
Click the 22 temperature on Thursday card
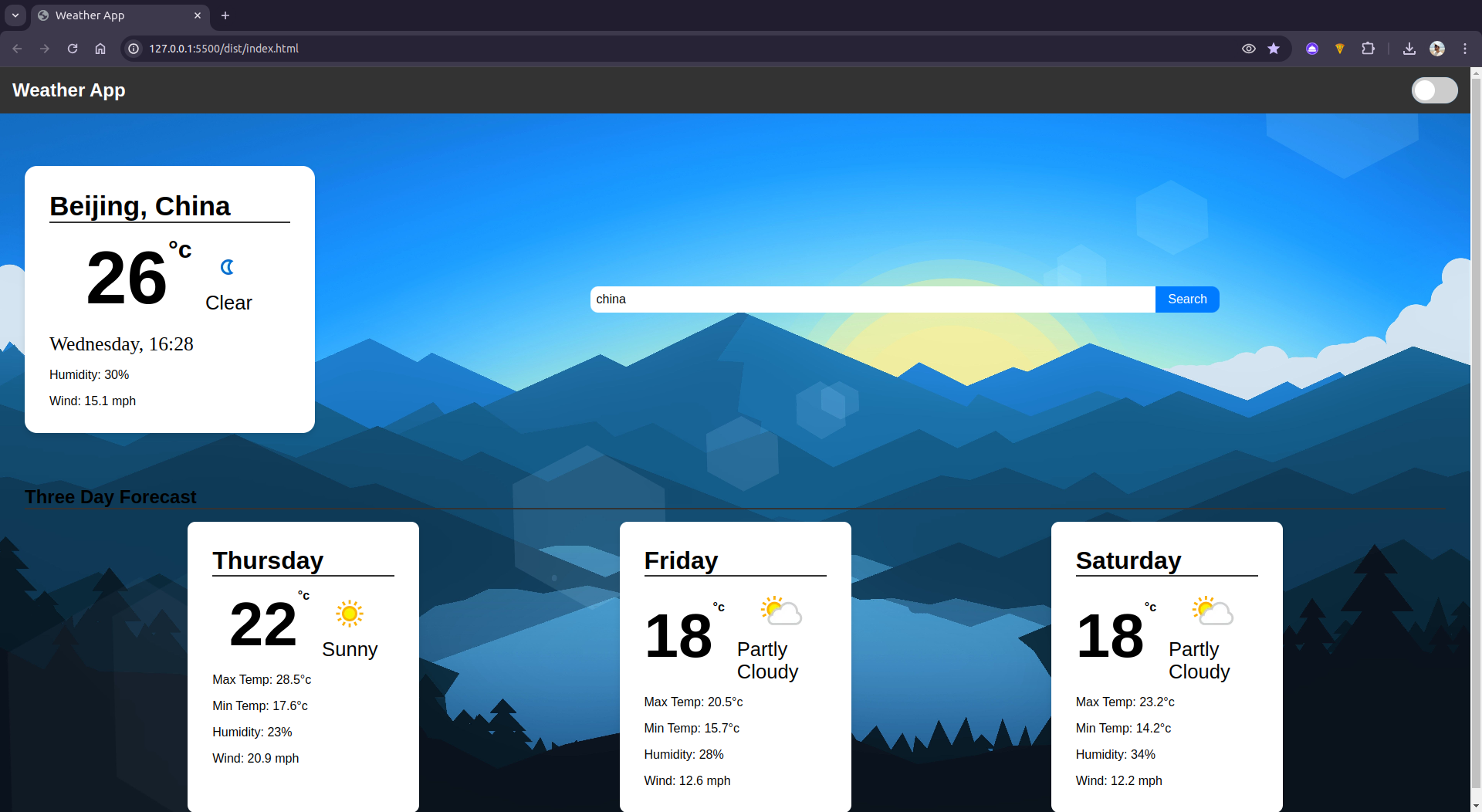pos(263,624)
